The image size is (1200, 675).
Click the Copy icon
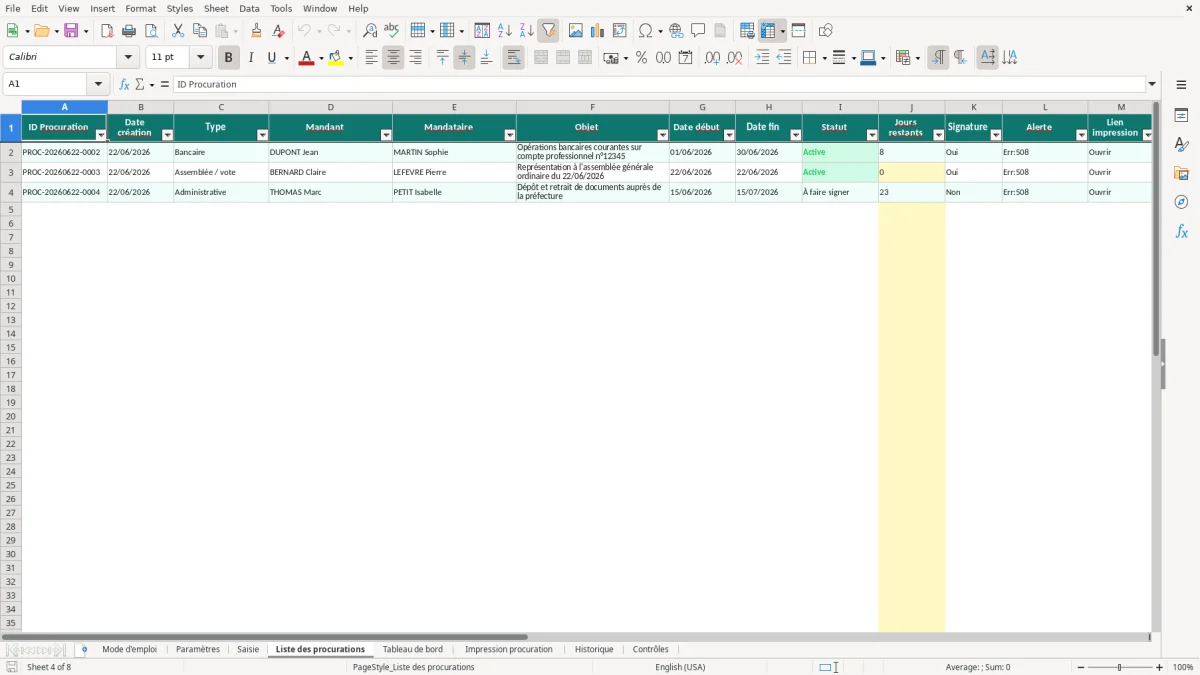[200, 31]
